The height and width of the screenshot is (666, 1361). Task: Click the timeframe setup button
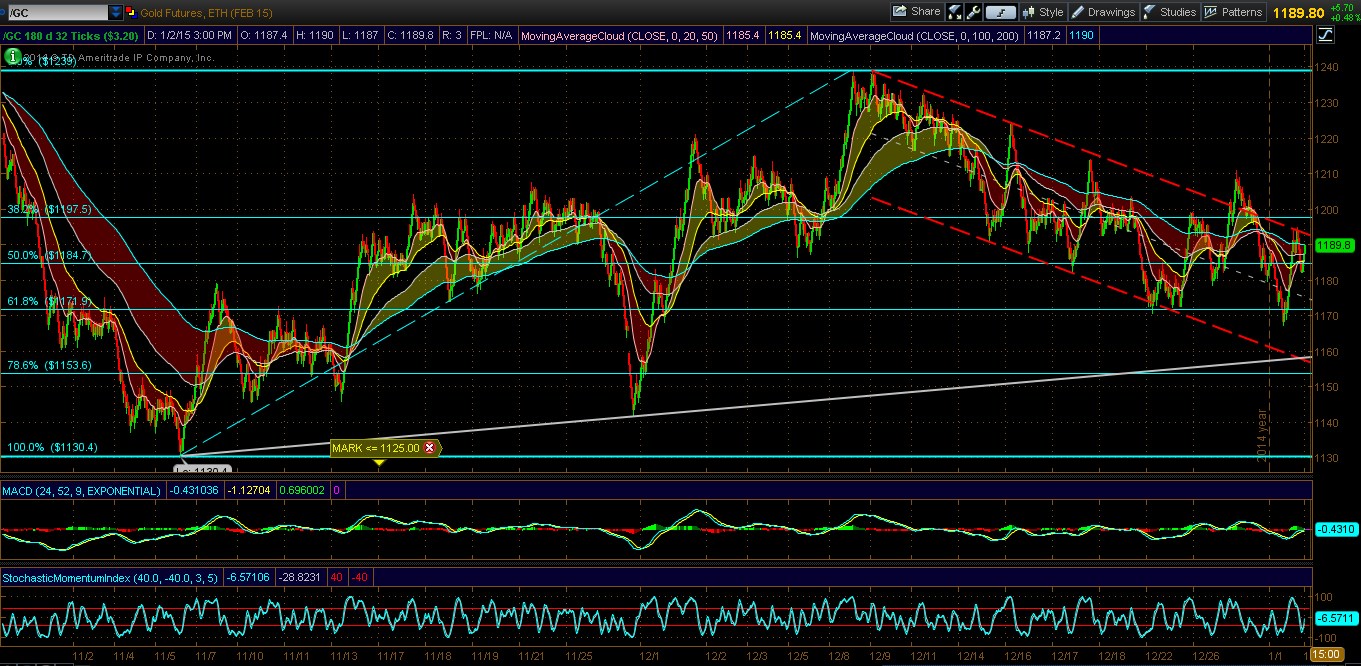coord(1001,12)
